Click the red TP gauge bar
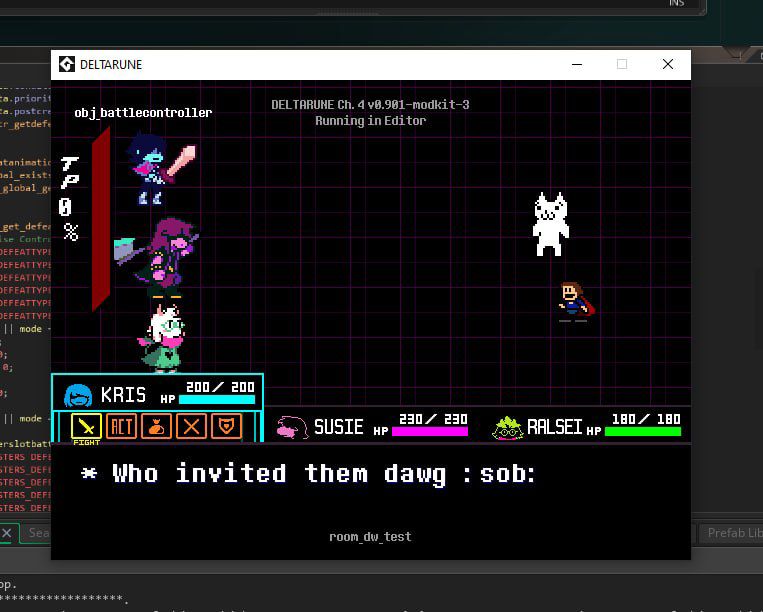Image resolution: width=763 pixels, height=612 pixels. pos(101,219)
